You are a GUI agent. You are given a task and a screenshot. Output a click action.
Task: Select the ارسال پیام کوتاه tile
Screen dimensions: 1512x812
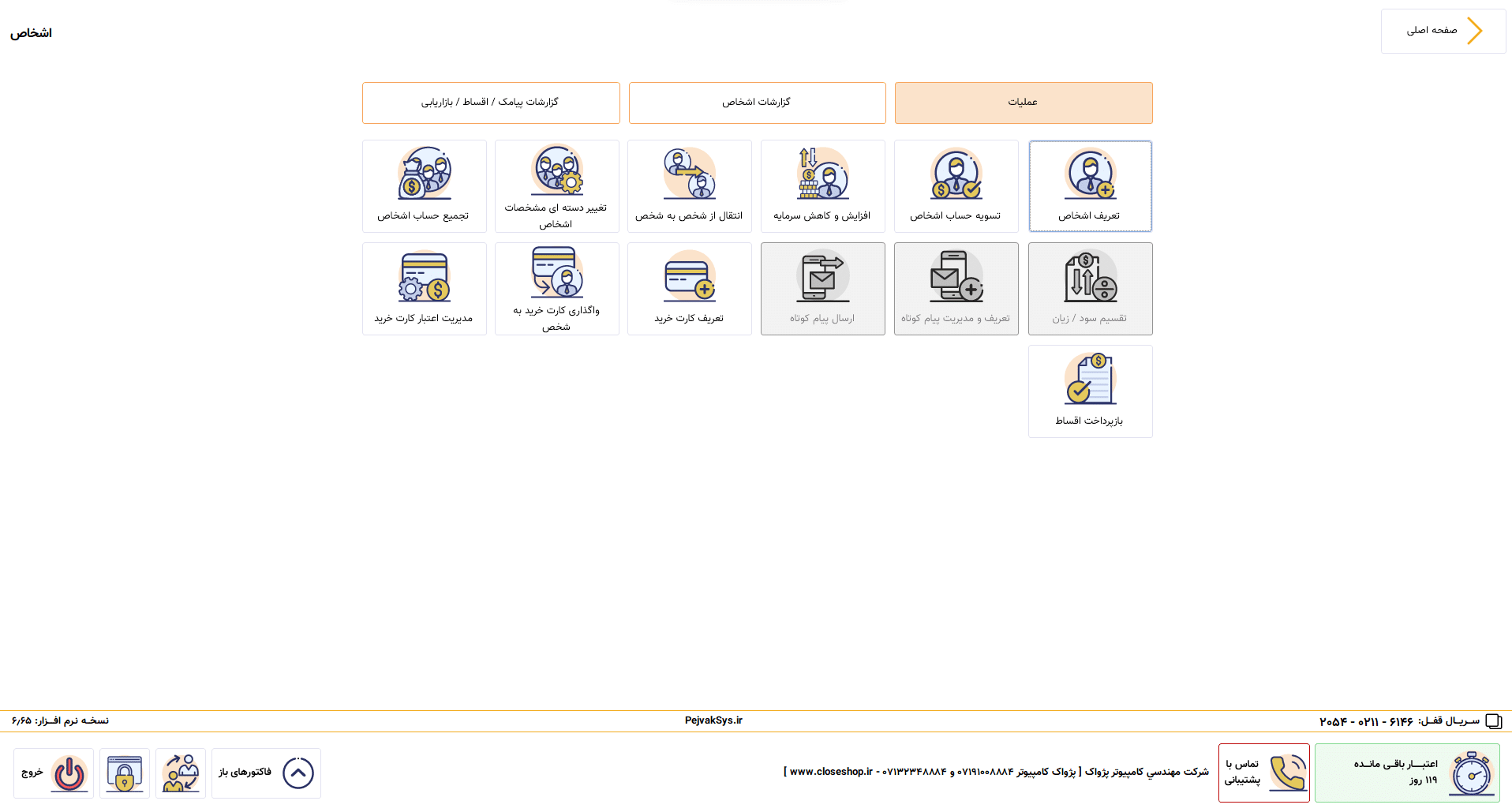822,289
